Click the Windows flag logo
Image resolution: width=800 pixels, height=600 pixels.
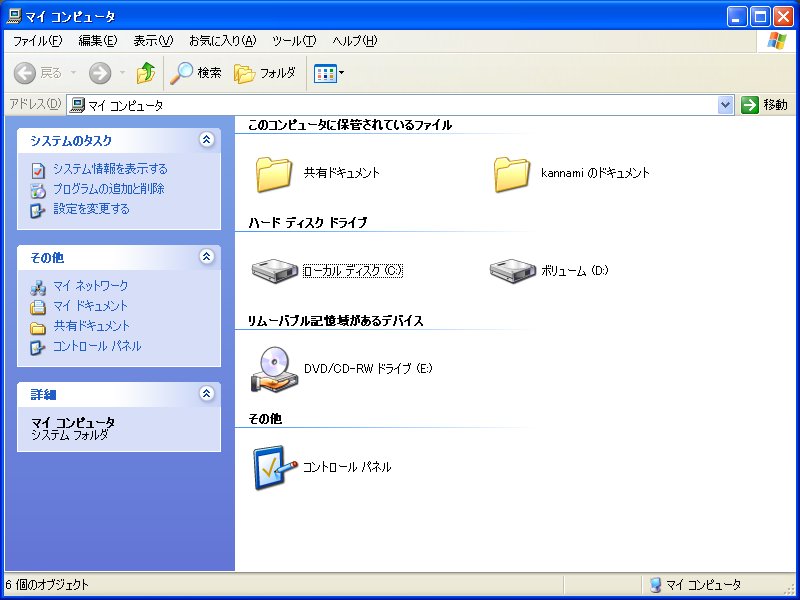click(x=776, y=41)
